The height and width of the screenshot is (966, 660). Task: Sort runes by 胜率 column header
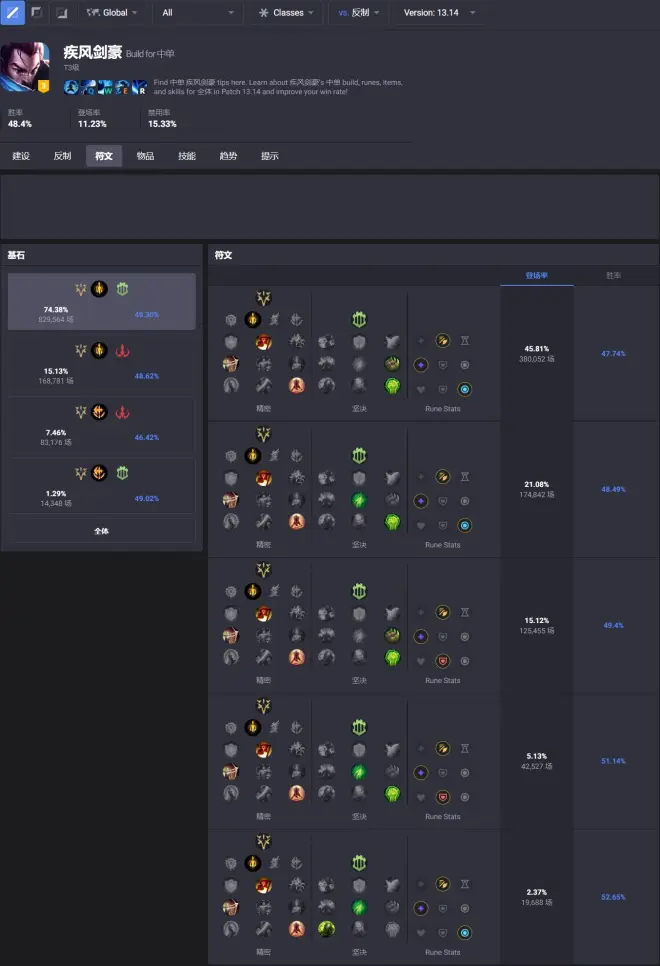pyautogui.click(x=613, y=275)
